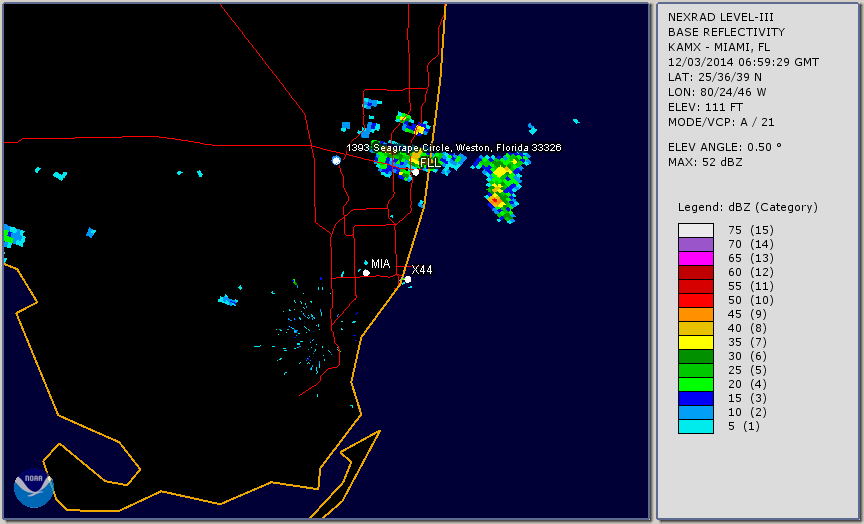Select the 20 dBZ bright green swatch

tap(696, 385)
